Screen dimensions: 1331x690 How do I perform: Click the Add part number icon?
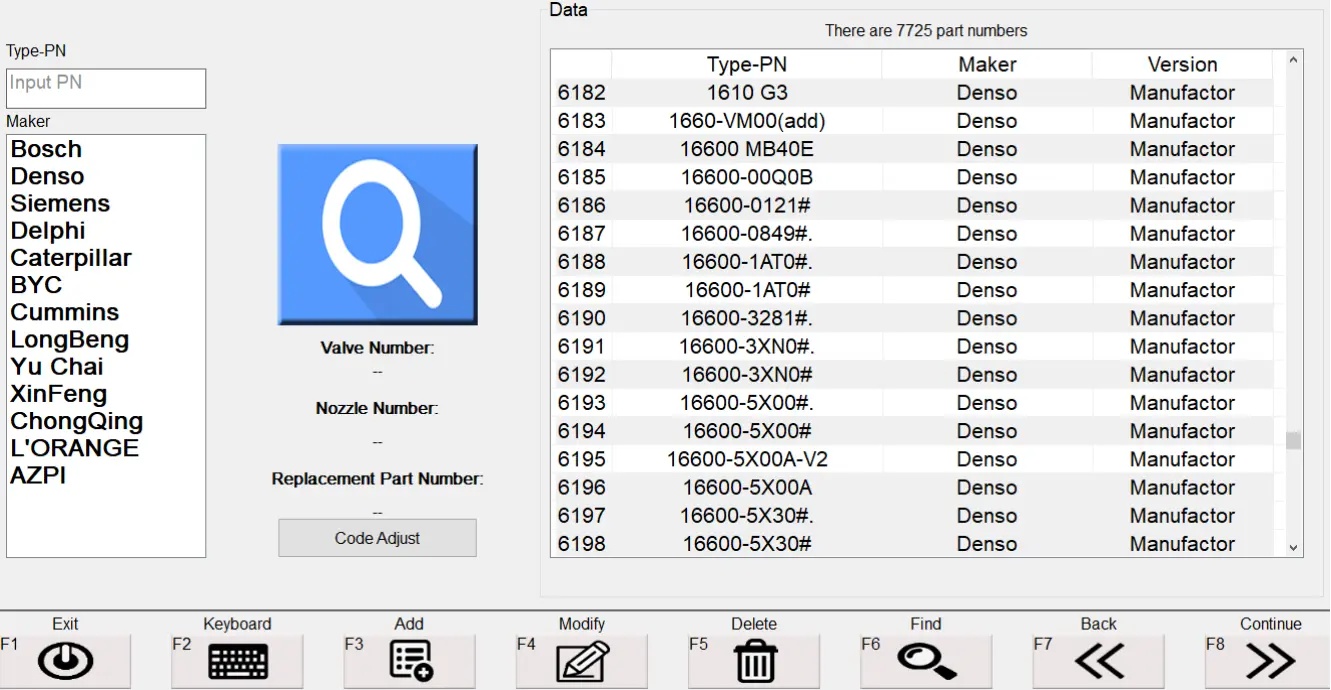(x=410, y=661)
